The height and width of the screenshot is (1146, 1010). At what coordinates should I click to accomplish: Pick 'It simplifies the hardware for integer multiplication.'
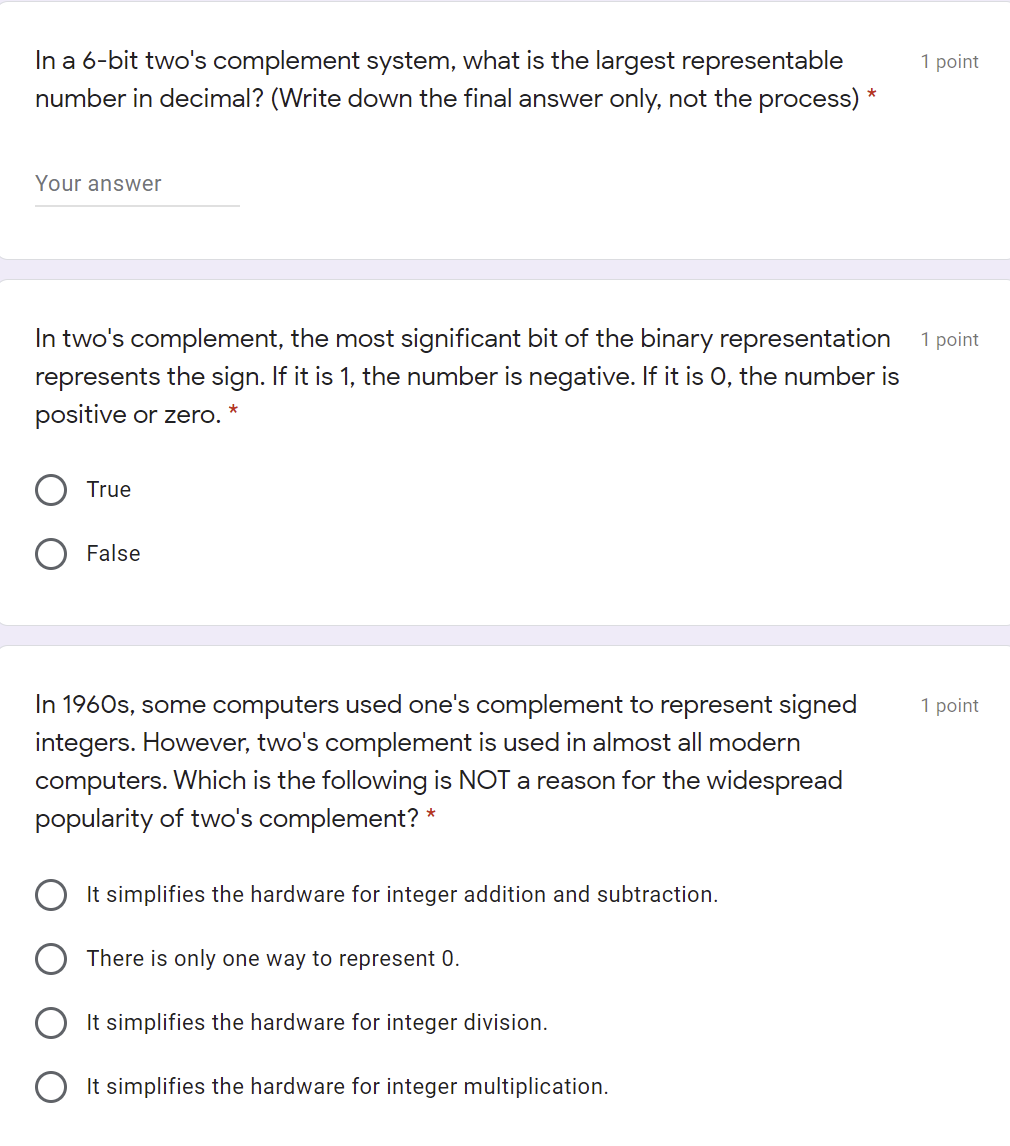[51, 1087]
